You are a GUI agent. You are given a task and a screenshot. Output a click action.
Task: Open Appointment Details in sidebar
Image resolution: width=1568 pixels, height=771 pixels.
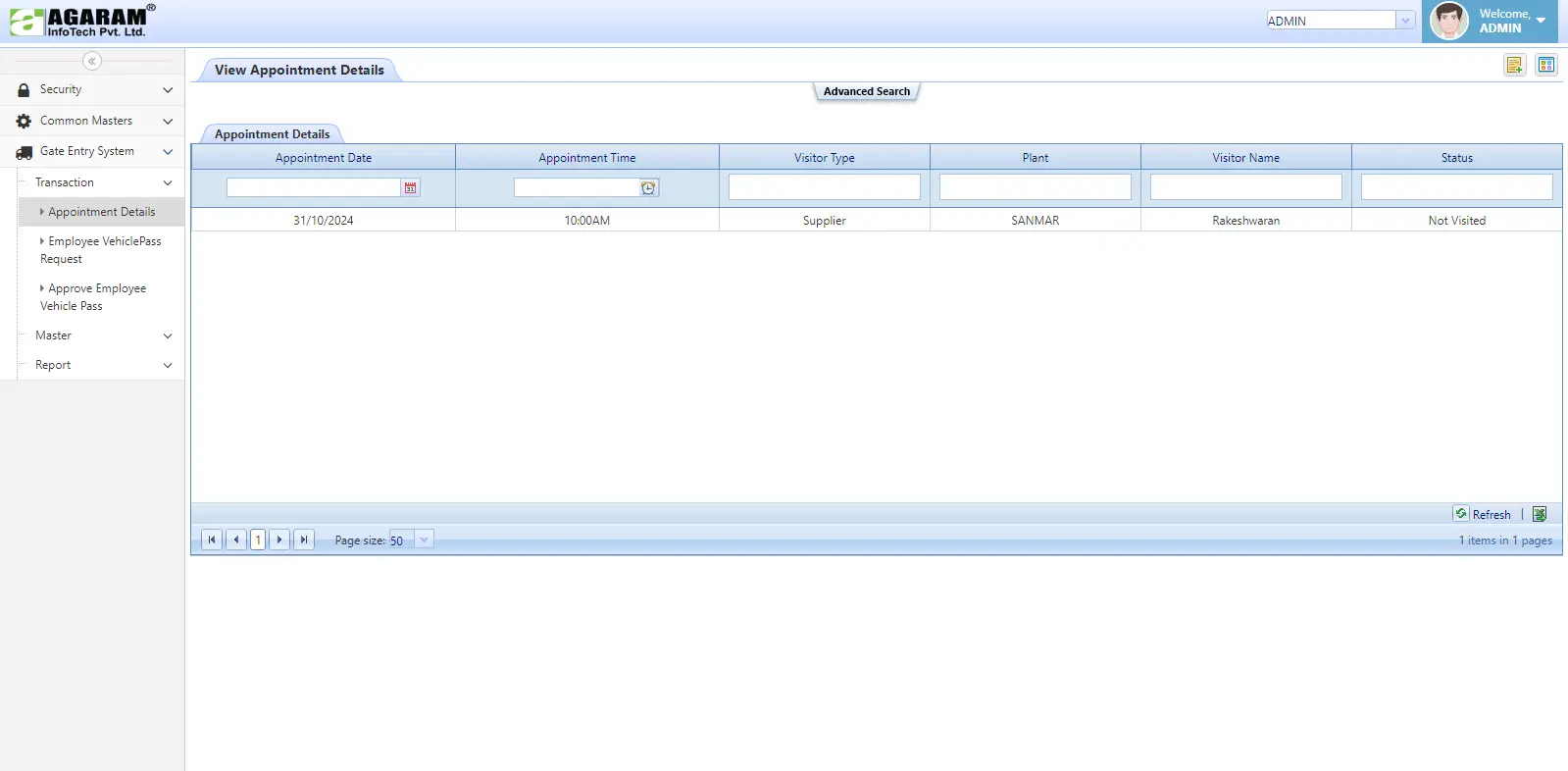pyautogui.click(x=101, y=212)
